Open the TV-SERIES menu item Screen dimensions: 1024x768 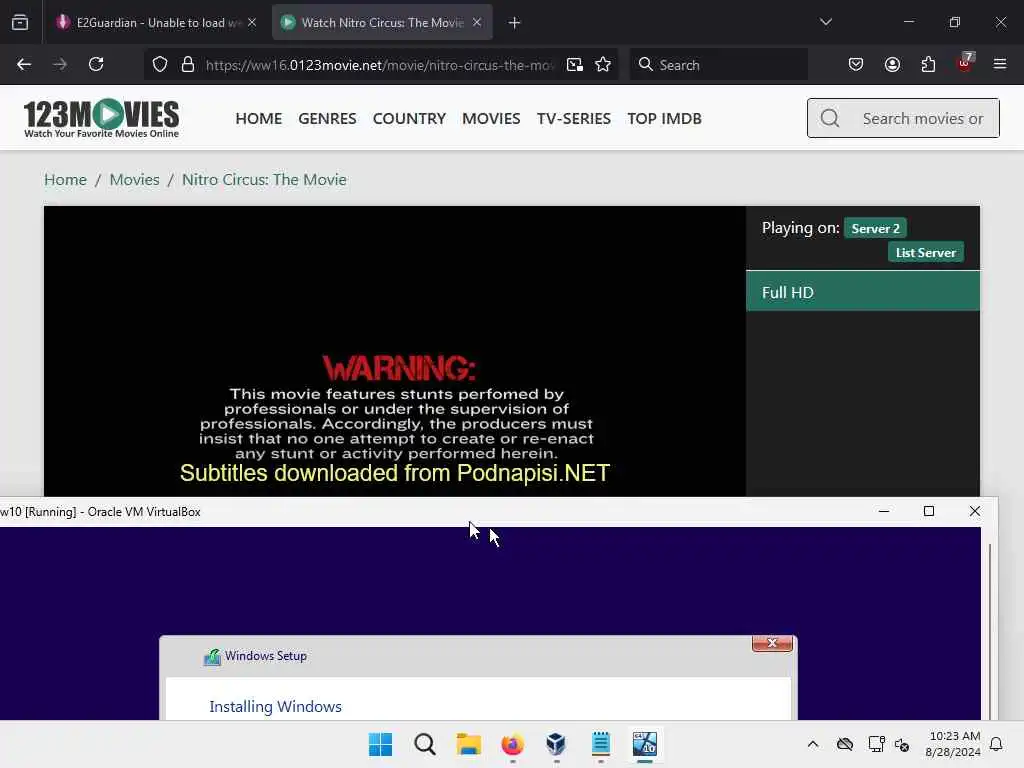pyautogui.click(x=573, y=119)
